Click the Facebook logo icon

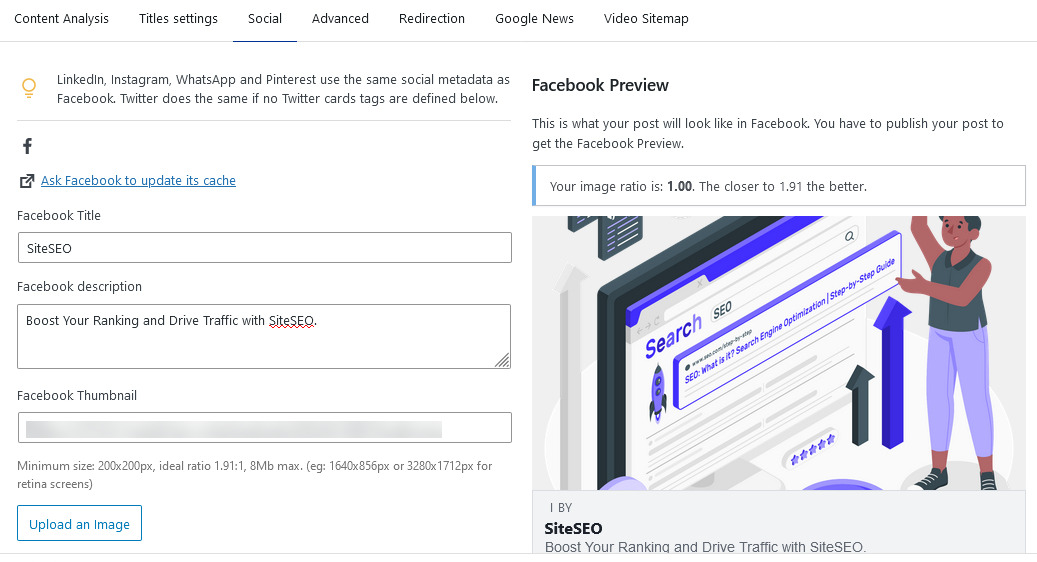[x=27, y=146]
